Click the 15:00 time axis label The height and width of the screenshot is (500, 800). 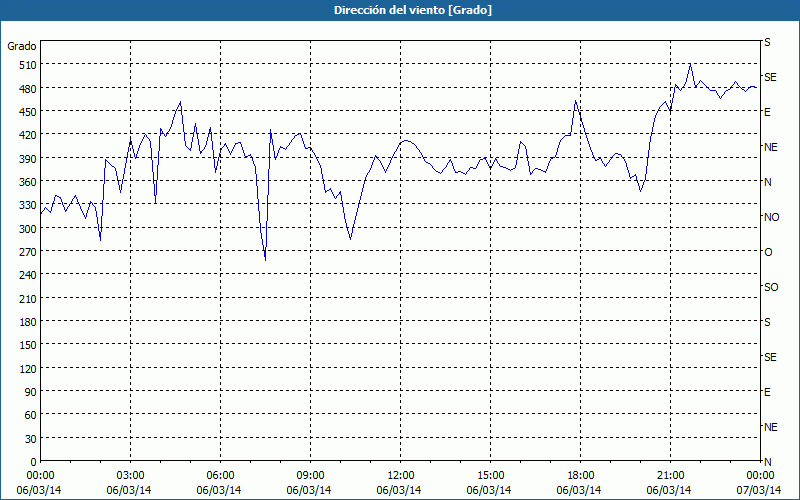tap(490, 476)
